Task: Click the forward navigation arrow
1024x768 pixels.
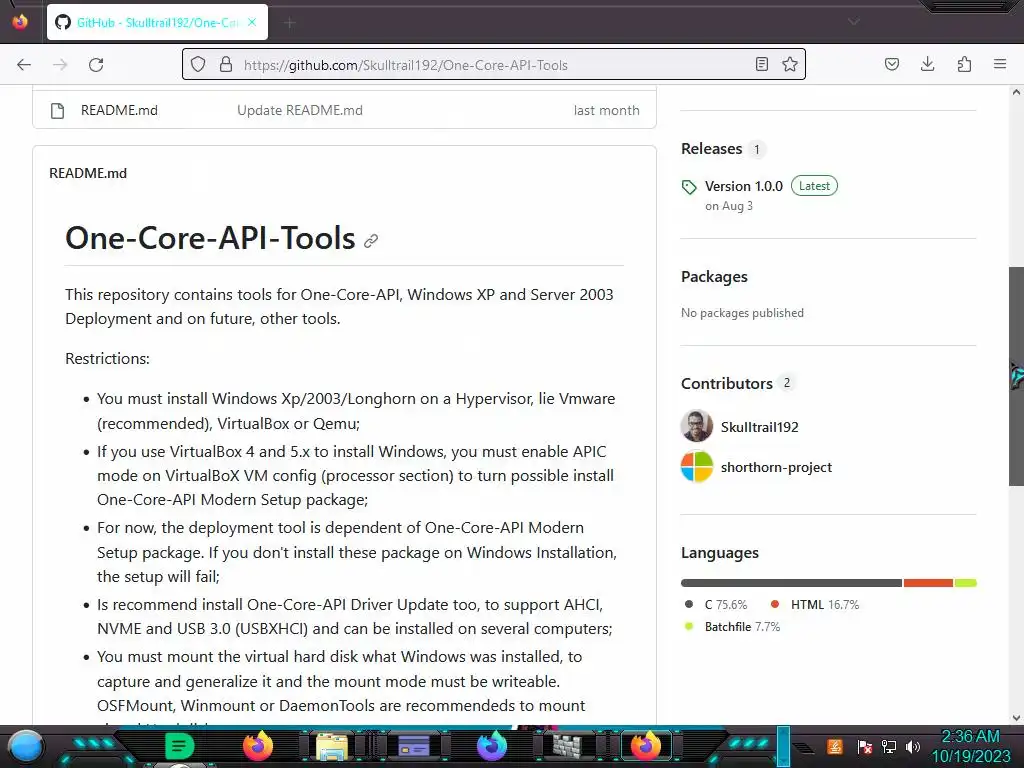Action: [60, 65]
